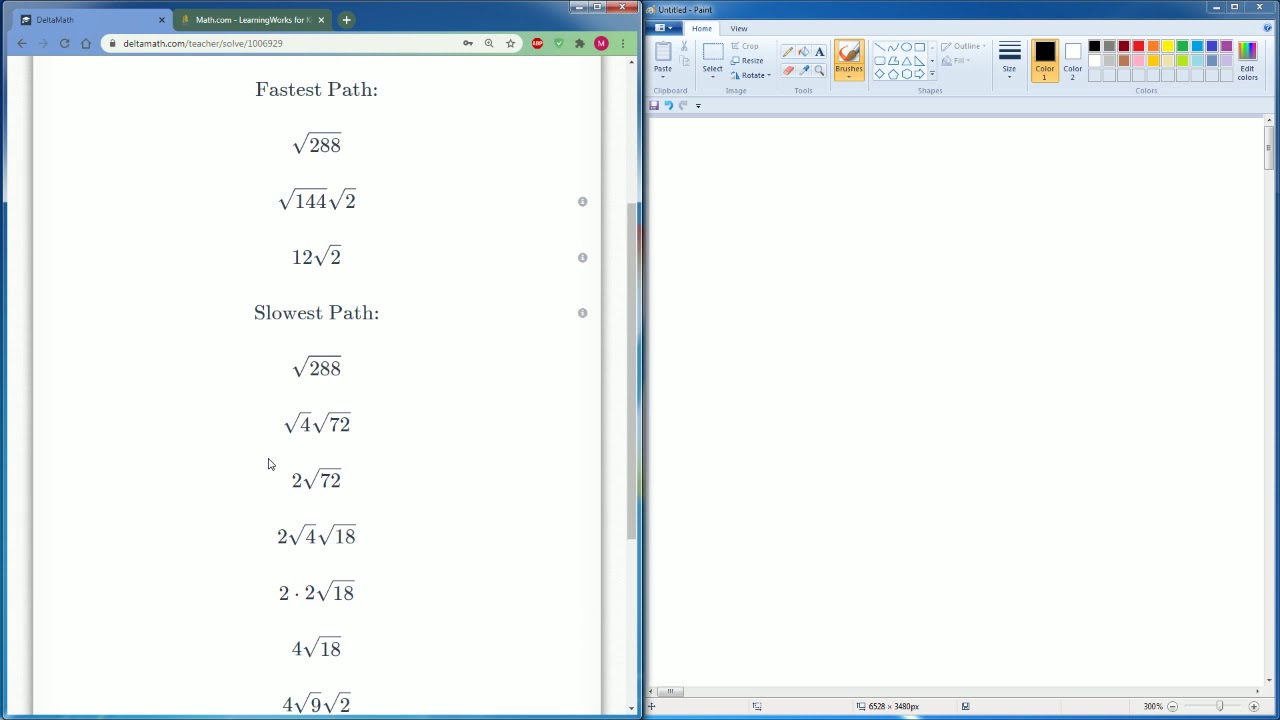Click the DeltaMath page vertical scrollbar thumb
Image resolution: width=1280 pixels, height=720 pixels.
tap(631, 371)
